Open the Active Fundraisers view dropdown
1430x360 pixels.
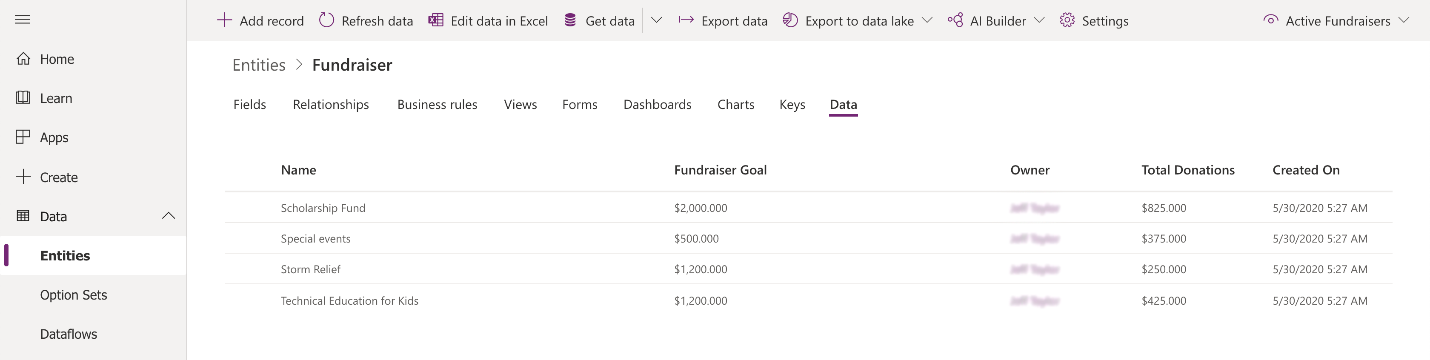tap(1337, 20)
